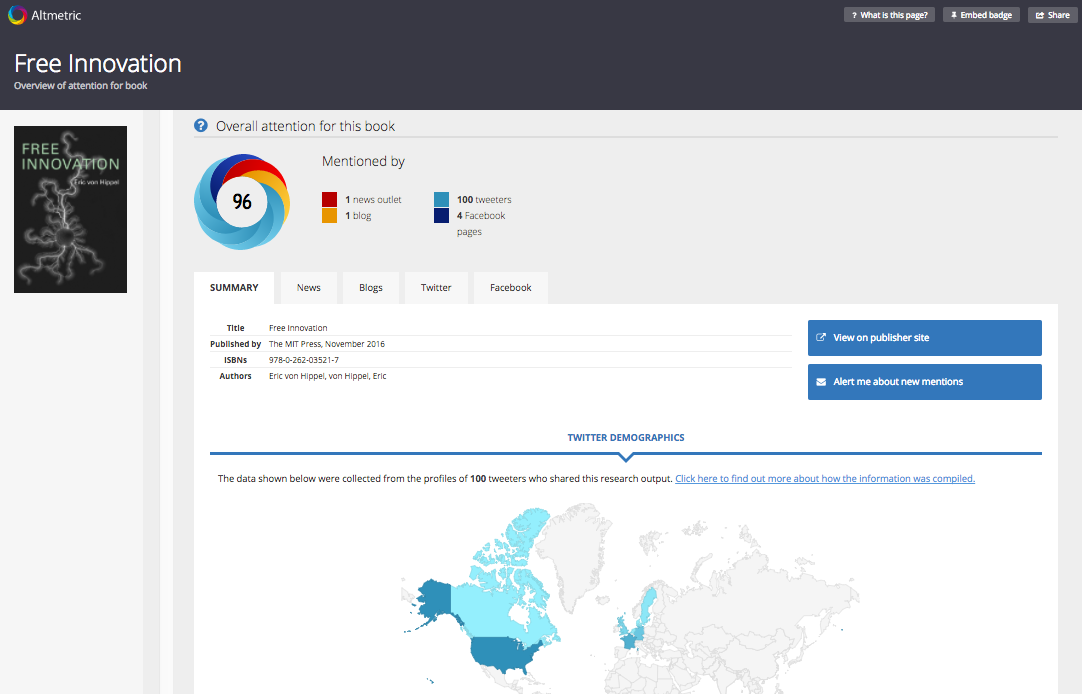Click the Free Innovation book cover thumbnail
Screen dimensions: 1082x694
(x=70, y=209)
